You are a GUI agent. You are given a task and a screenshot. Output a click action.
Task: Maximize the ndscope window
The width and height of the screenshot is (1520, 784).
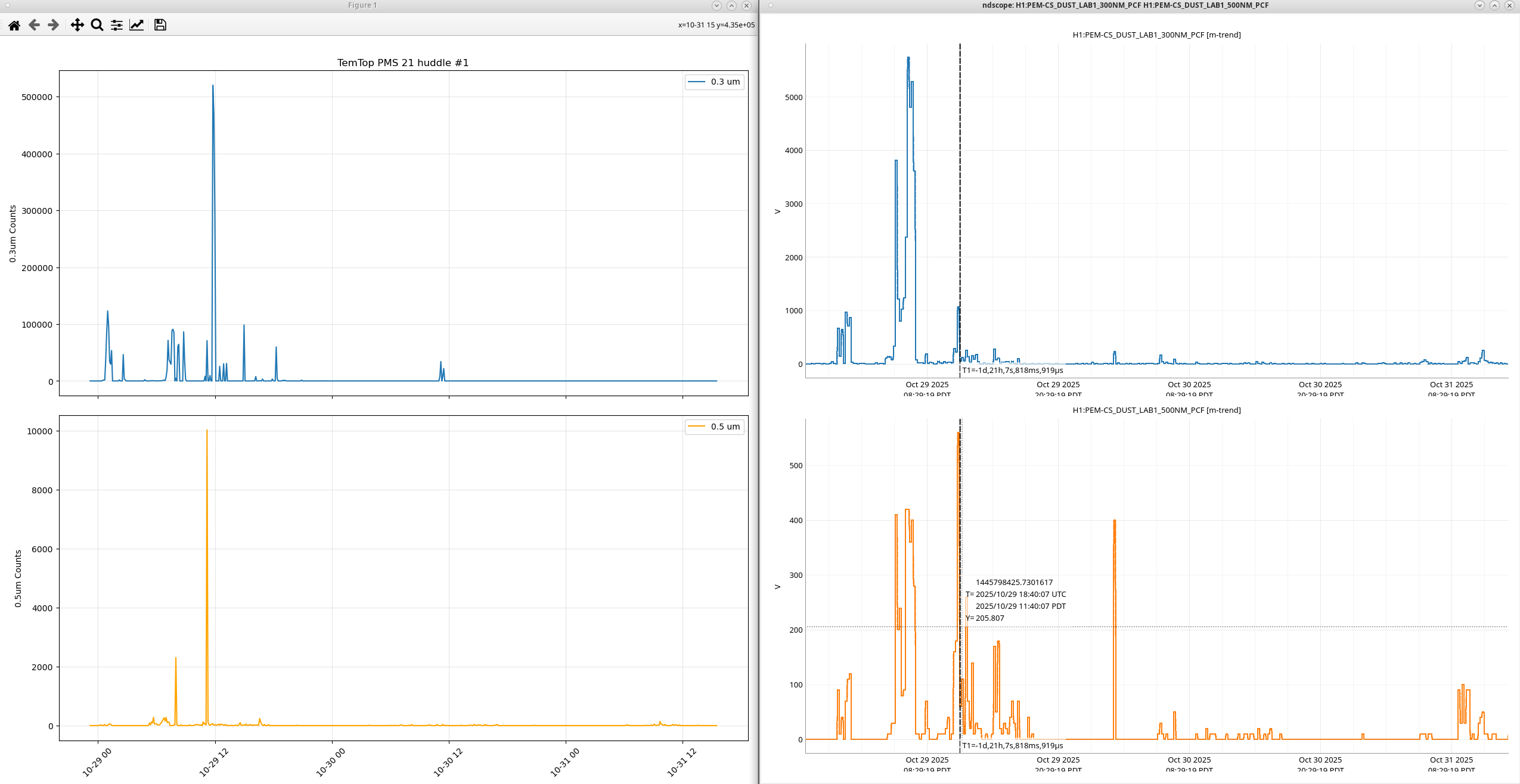point(1494,5)
